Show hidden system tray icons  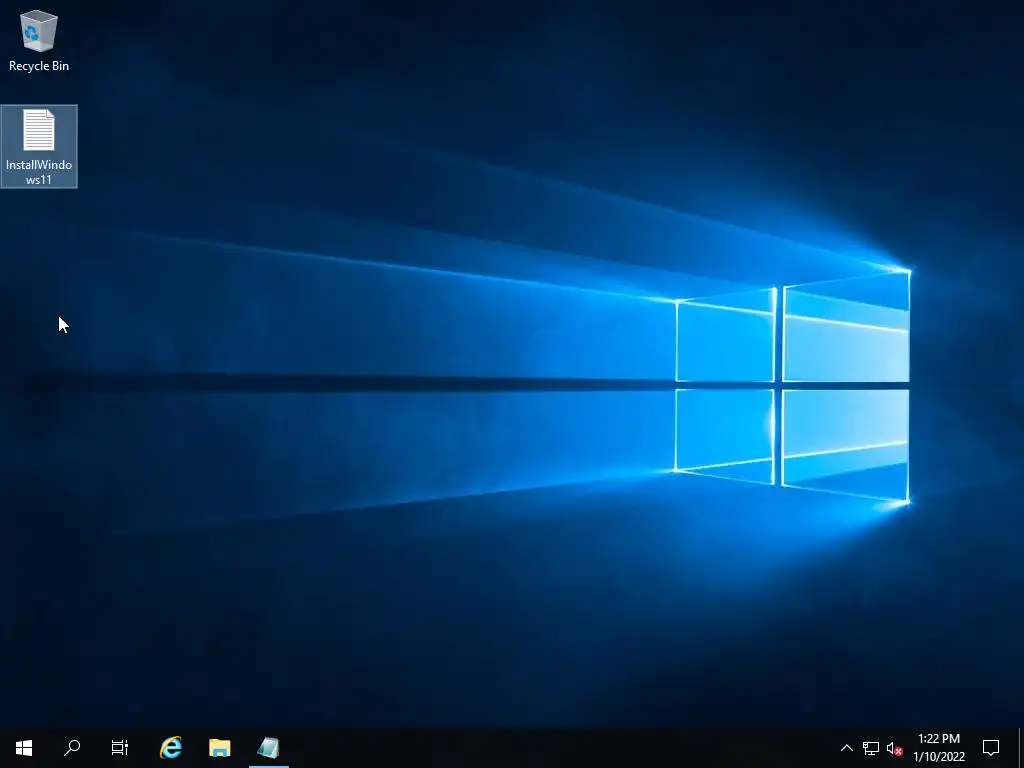[846, 748]
